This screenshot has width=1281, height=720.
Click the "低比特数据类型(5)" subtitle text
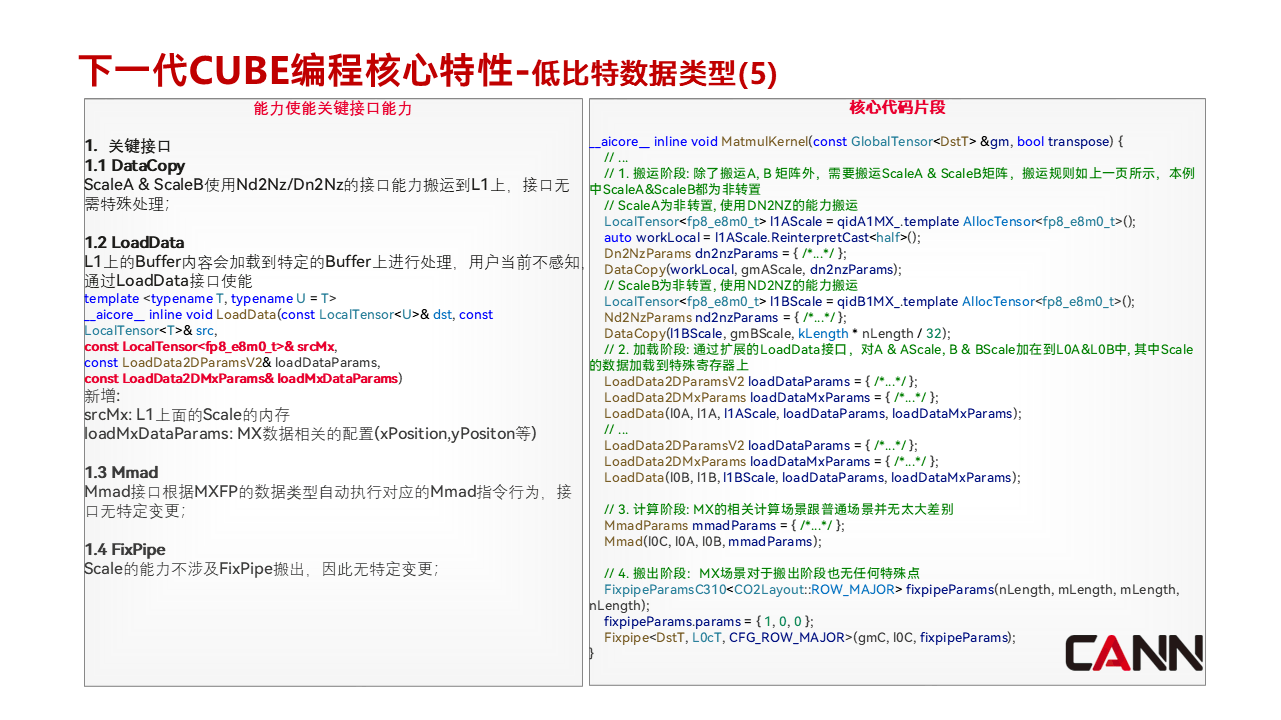coord(654,73)
